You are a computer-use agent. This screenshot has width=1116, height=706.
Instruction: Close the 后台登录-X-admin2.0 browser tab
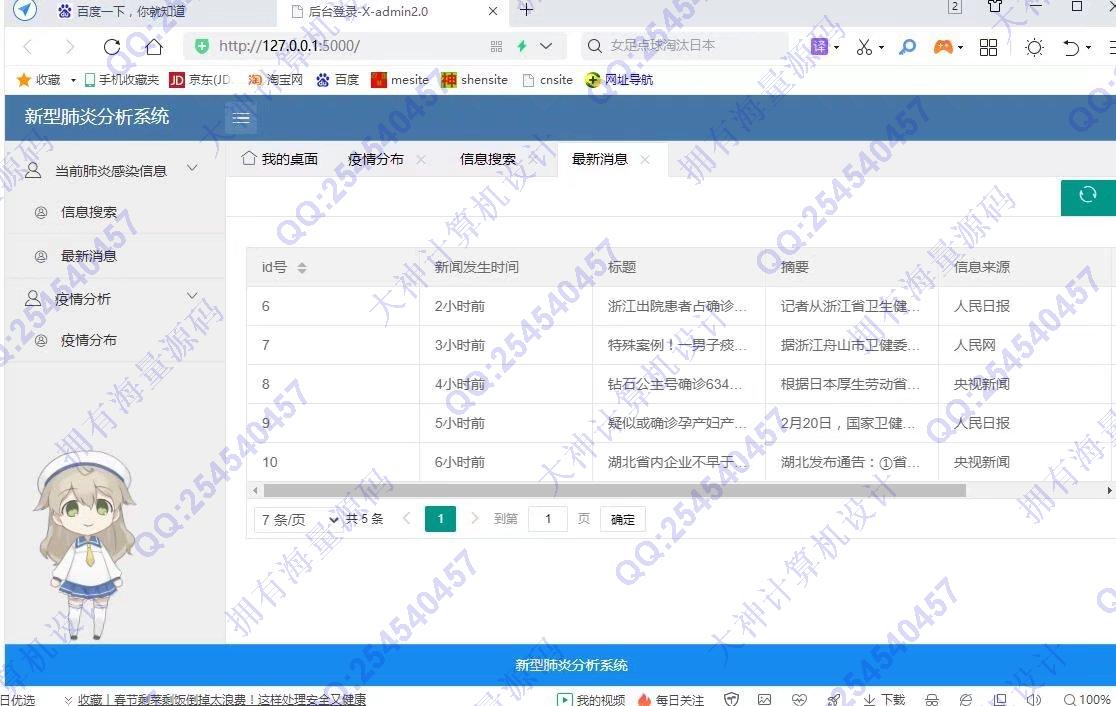[x=493, y=11]
